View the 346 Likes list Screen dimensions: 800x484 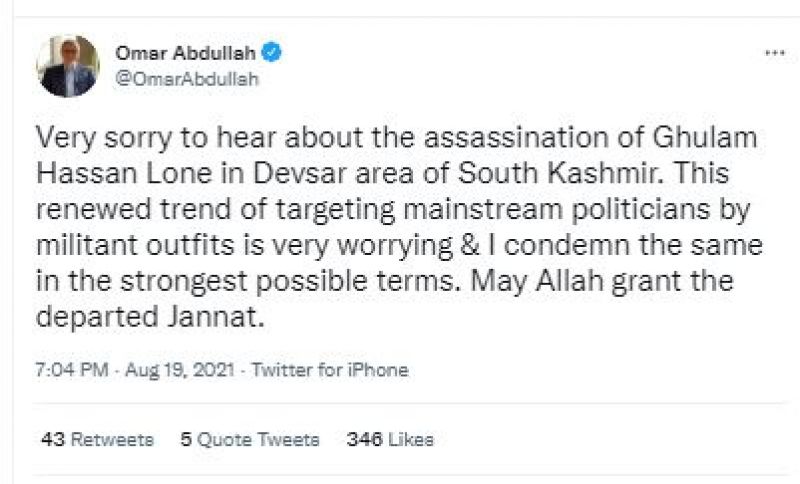[x=389, y=439]
